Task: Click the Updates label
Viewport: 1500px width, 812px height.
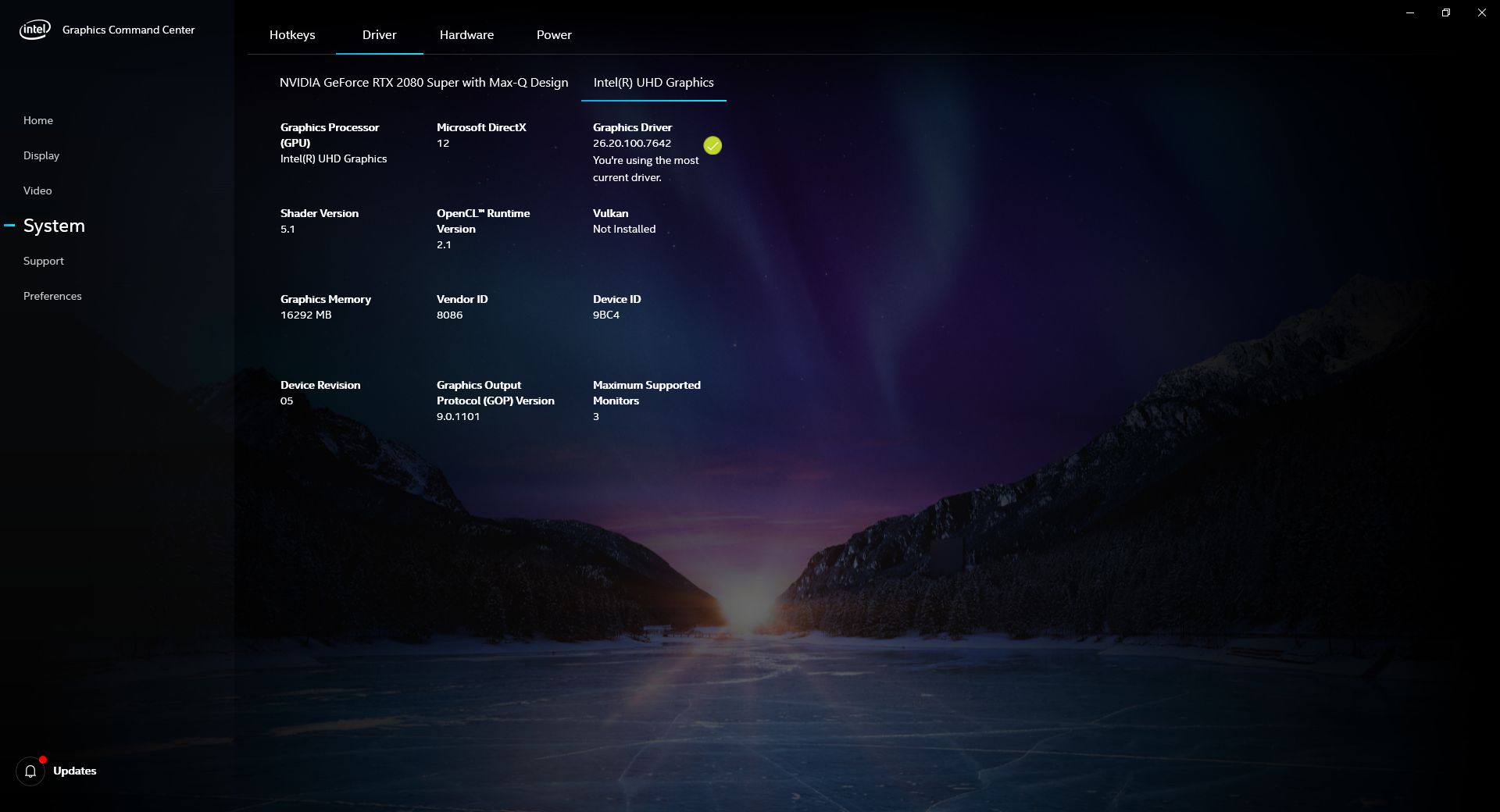Action: (75, 771)
